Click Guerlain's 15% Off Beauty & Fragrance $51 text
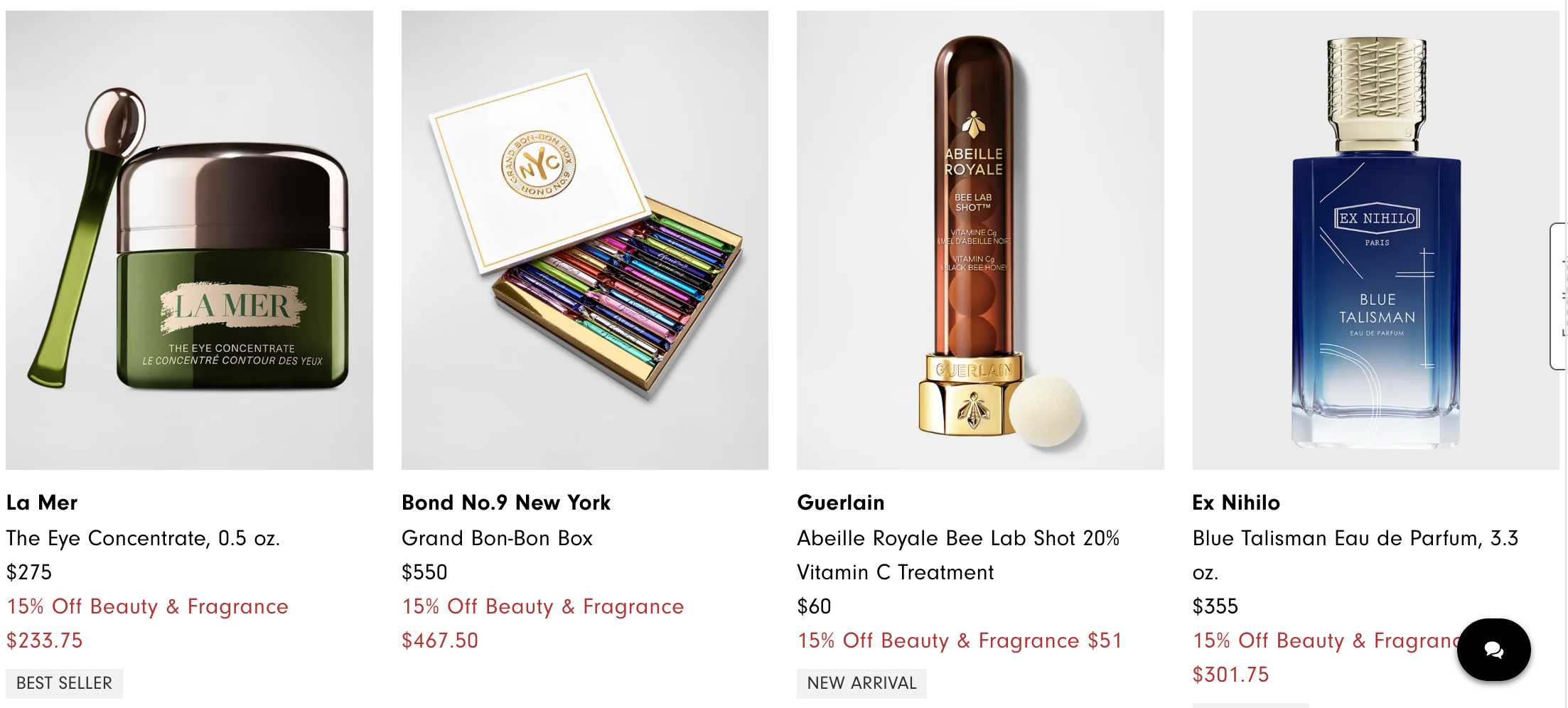The image size is (1568, 708). click(x=960, y=640)
